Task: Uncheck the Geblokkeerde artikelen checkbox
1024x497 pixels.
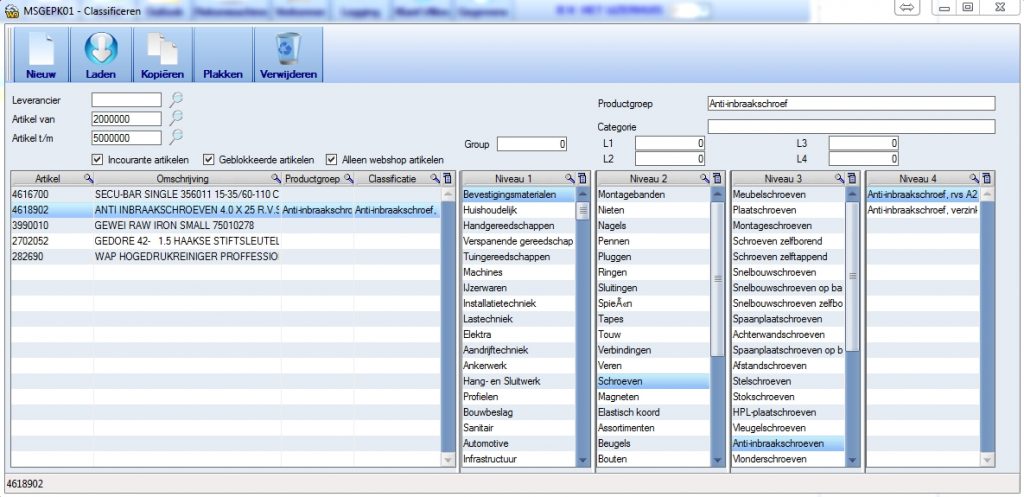Action: [x=209, y=159]
